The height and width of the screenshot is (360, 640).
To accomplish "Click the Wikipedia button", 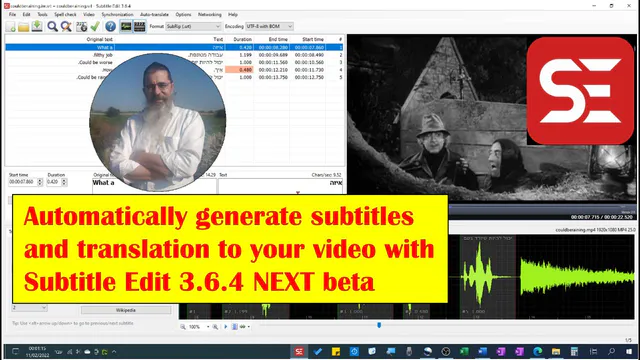I will pyautogui.click(x=126, y=310).
